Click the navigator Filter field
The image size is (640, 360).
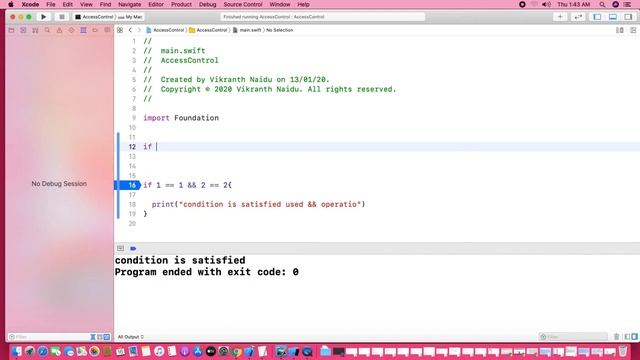[x=49, y=337]
